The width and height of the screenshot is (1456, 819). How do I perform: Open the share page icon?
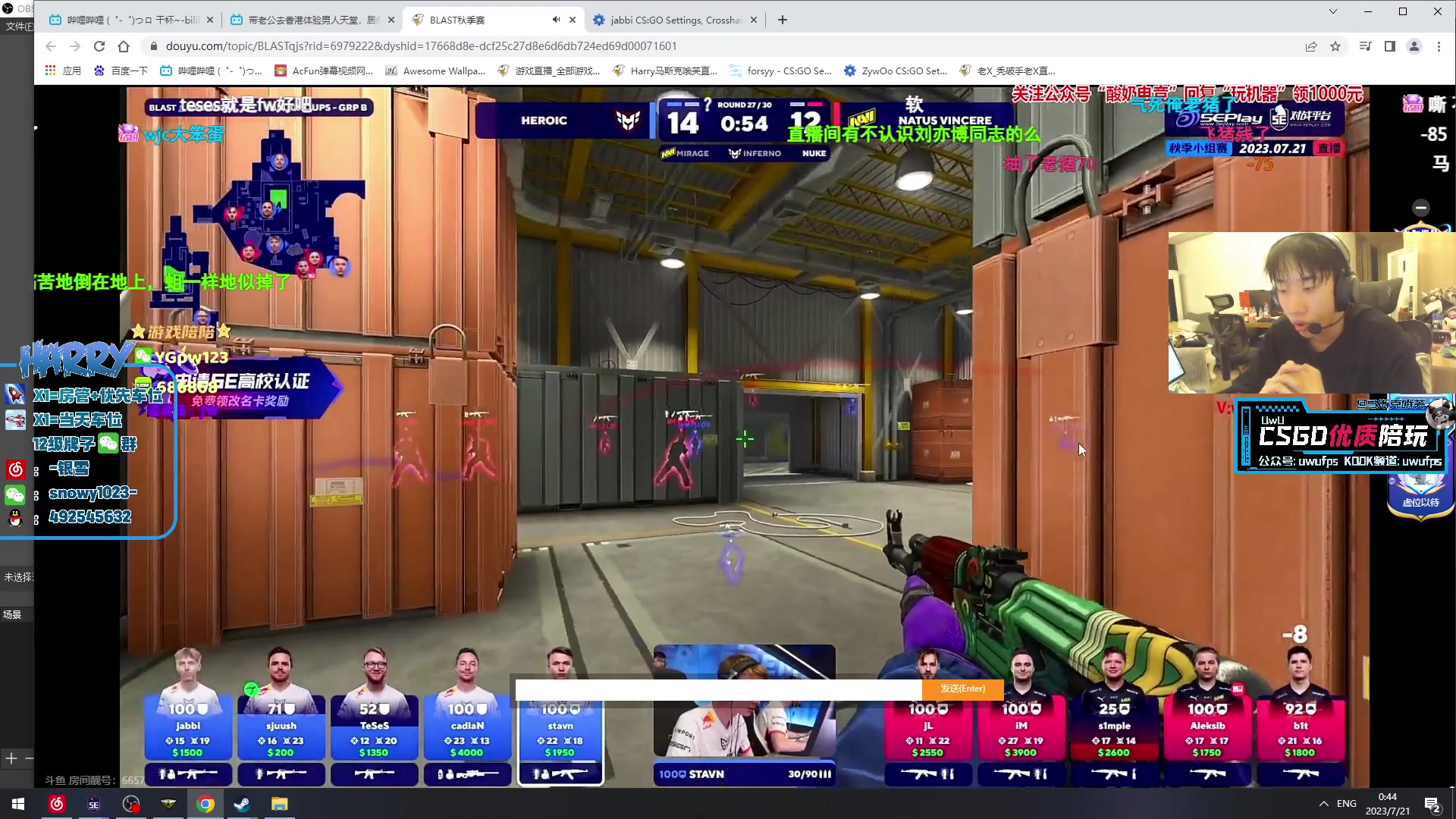[1311, 46]
